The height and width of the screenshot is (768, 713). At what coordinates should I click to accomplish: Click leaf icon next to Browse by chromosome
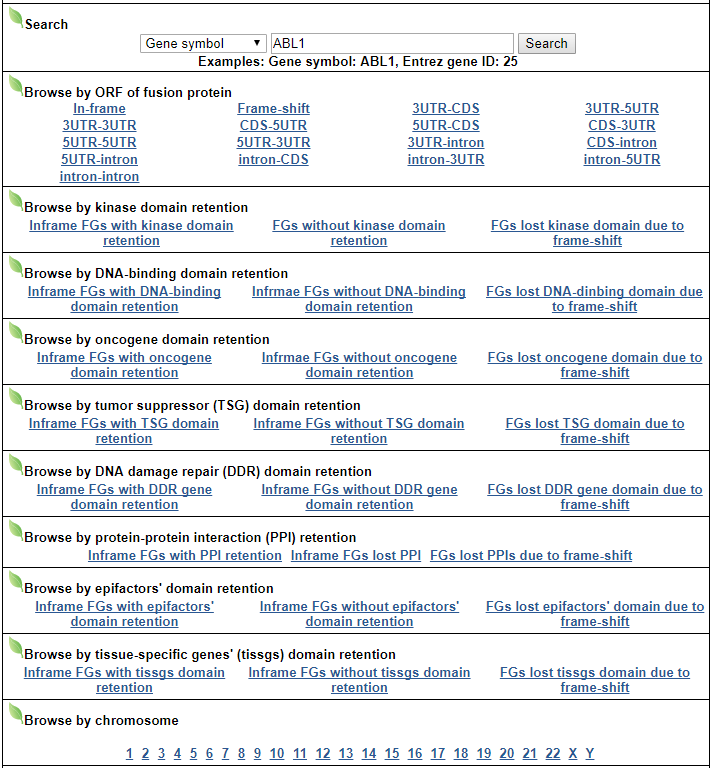[x=15, y=713]
